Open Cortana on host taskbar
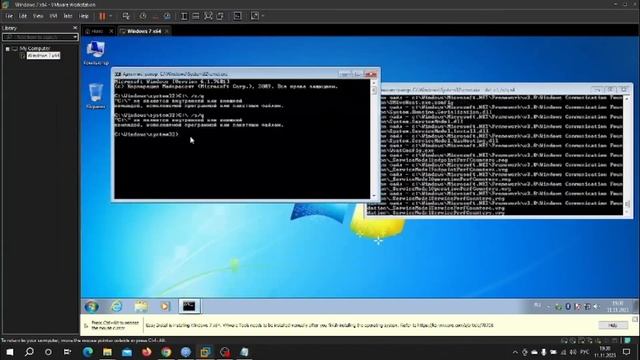Screen dimensions: 640x360 coord(48,352)
